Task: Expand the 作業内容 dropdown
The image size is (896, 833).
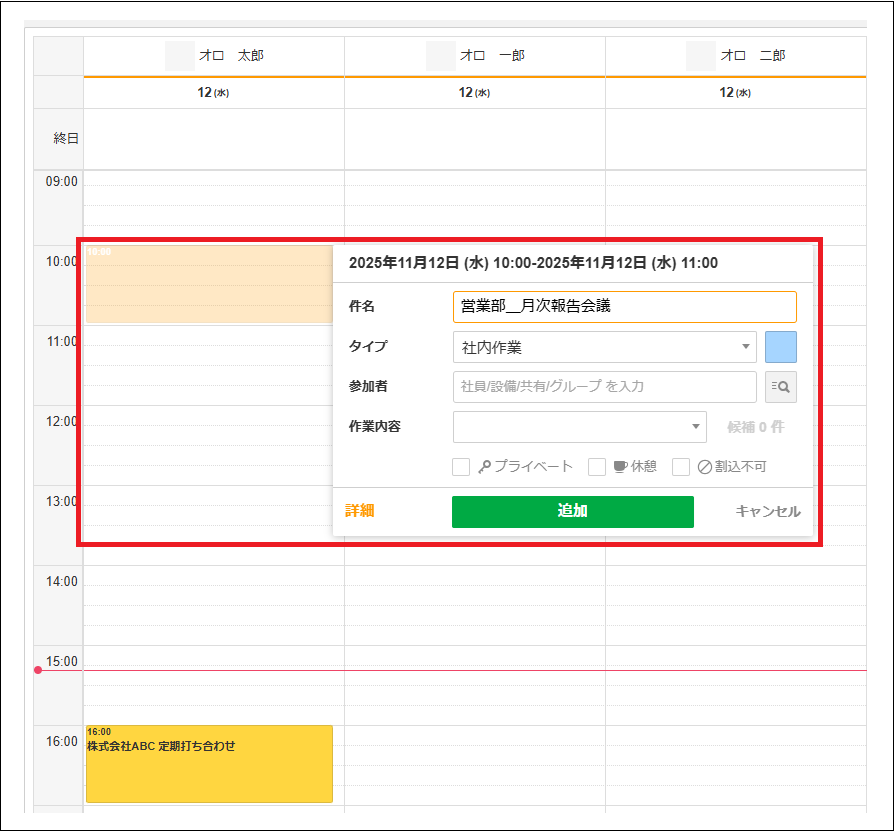Action: (579, 427)
